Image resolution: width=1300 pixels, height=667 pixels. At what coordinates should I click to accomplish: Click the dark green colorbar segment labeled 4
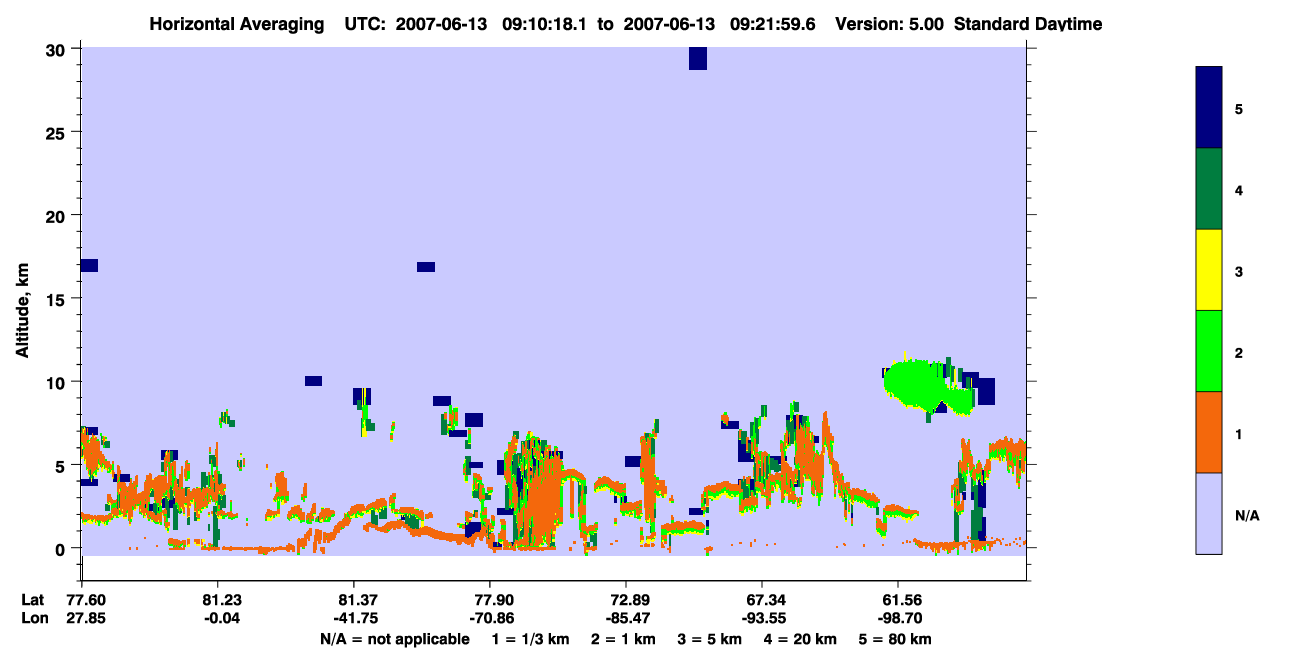pyautogui.click(x=1209, y=189)
